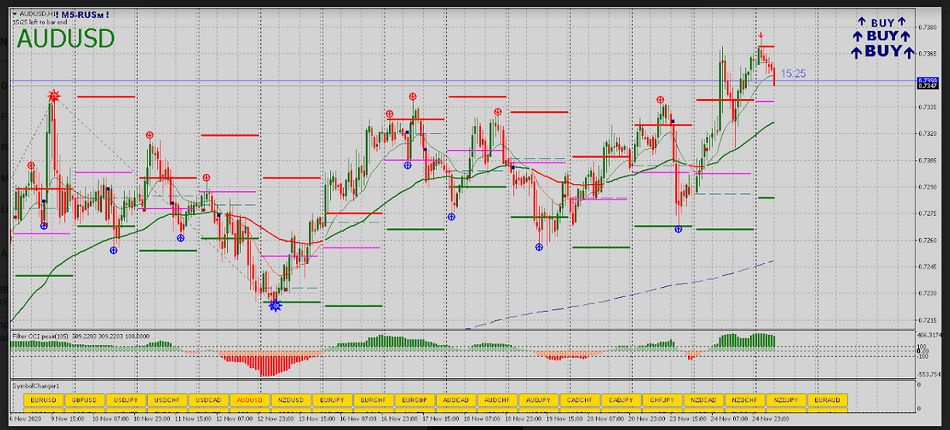The image size is (950, 430).
Task: Click the Filter CCI indicator label
Action: 40,337
